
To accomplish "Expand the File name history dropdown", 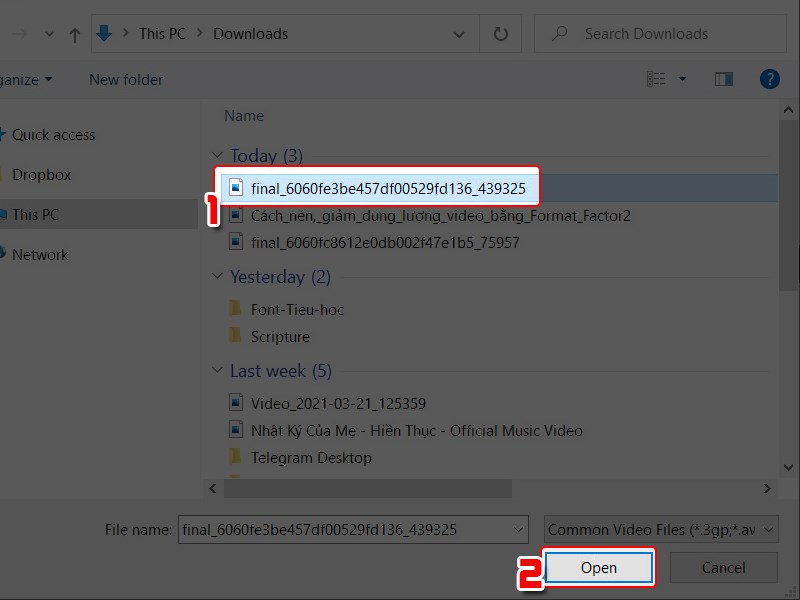I will pyautogui.click(x=517, y=530).
